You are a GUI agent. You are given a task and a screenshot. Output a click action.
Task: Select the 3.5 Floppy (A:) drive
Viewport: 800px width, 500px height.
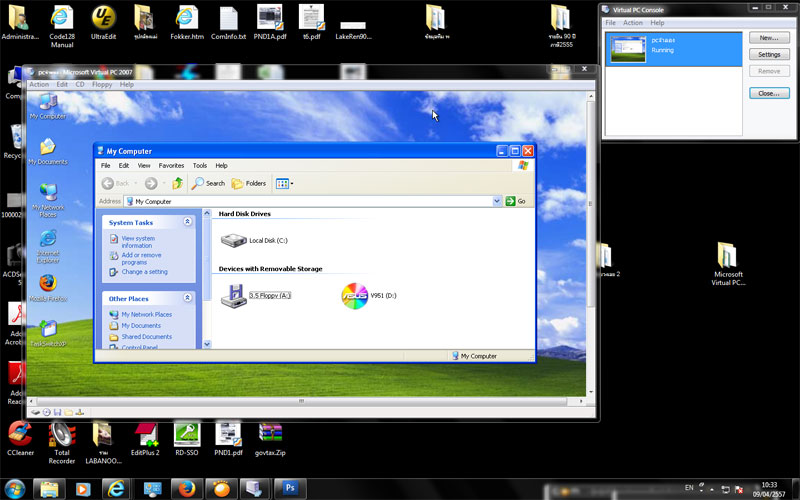click(256, 295)
